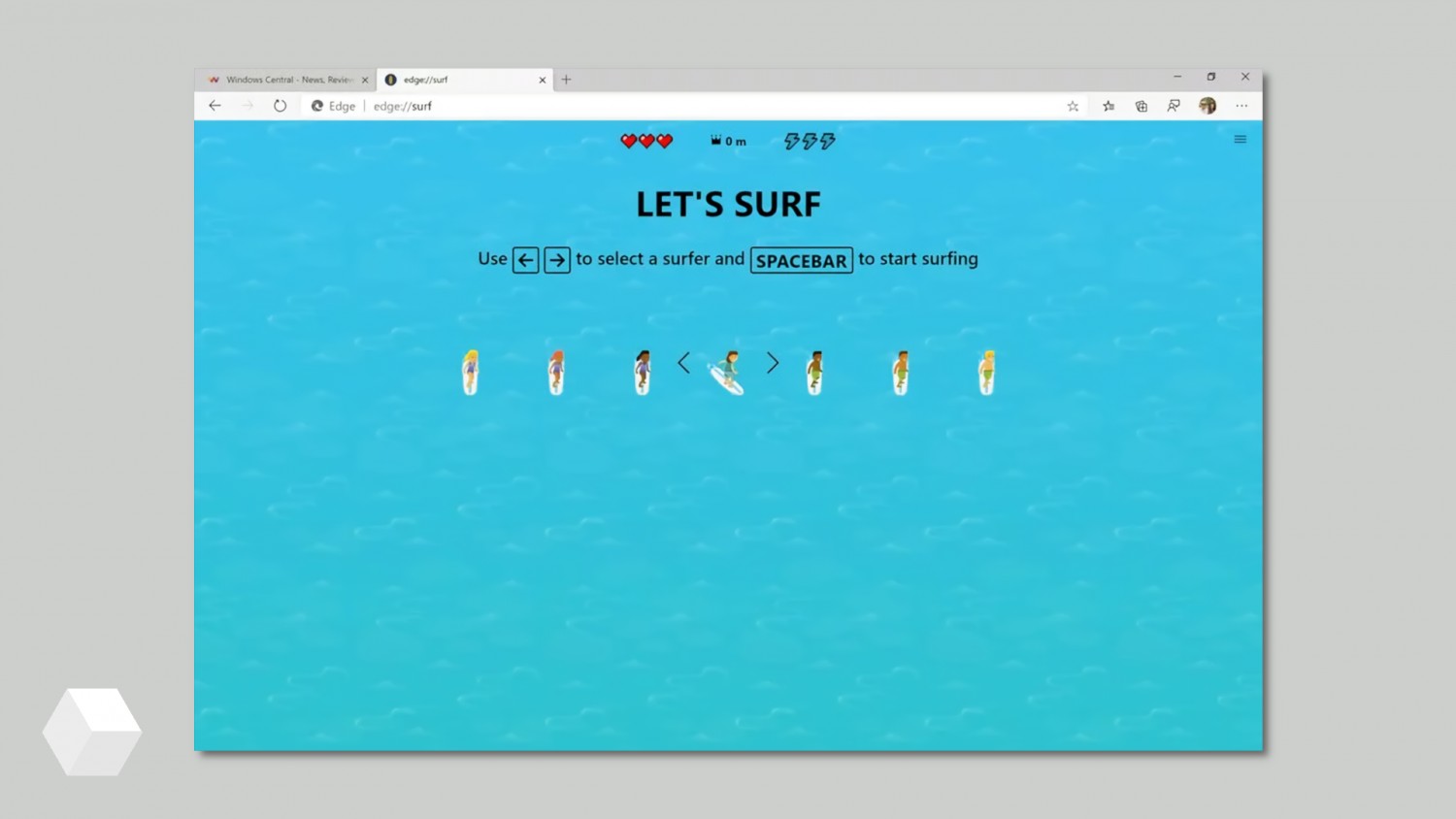Open the Favorites list icon
Viewport: 1456px width, 819px height.
click(x=1109, y=106)
